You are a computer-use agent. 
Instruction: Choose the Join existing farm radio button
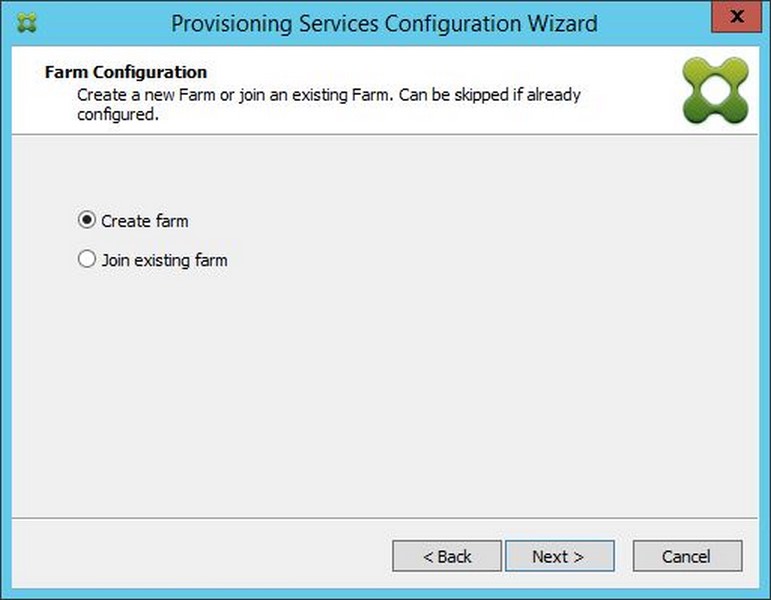coord(87,259)
